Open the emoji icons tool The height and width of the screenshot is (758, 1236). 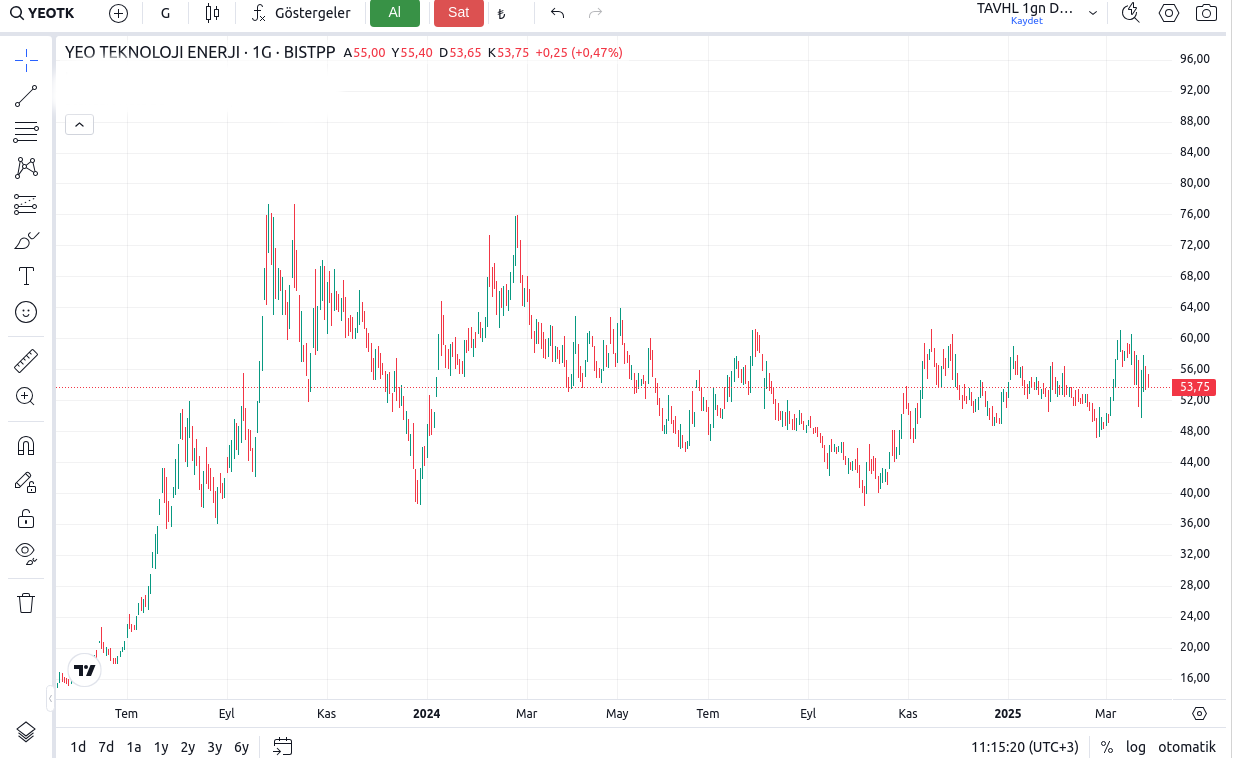26,312
